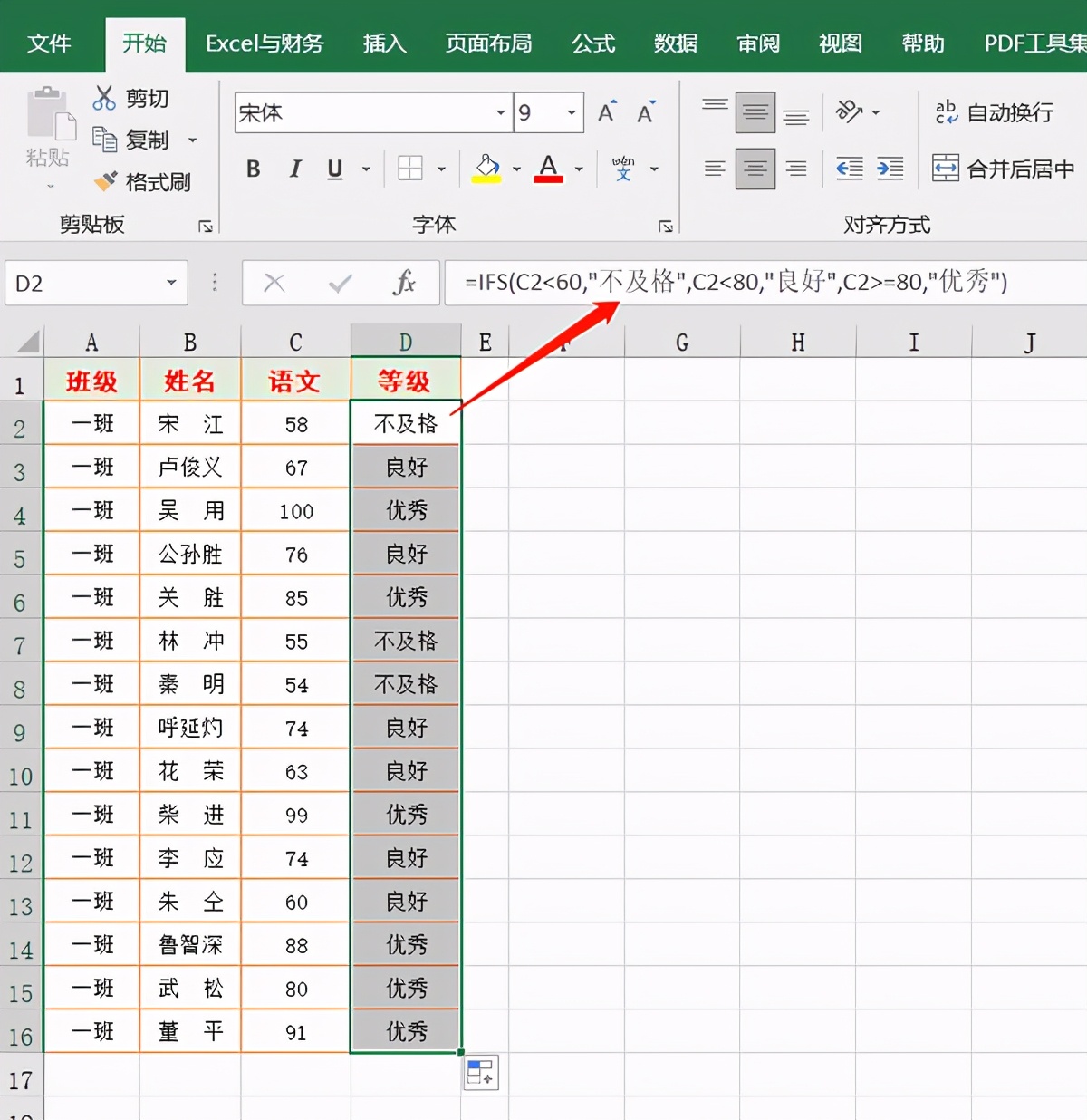Click the Merge and Center (合并后居中) icon
Image resolution: width=1087 pixels, height=1120 pixels.
click(946, 169)
